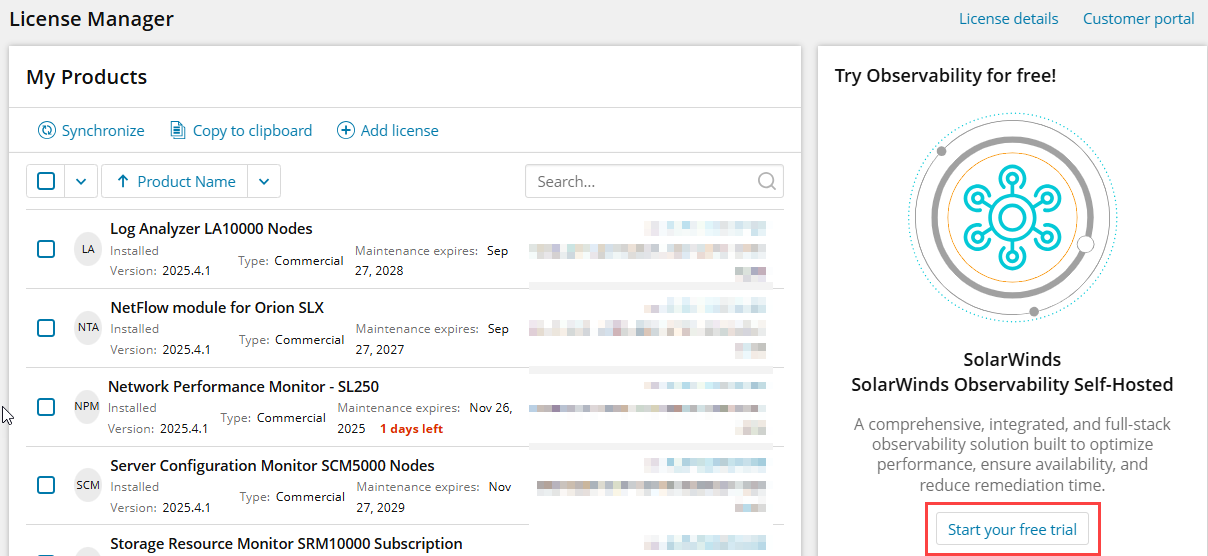
Task: Click the SCM product badge icon
Action: pyautogui.click(x=88, y=485)
